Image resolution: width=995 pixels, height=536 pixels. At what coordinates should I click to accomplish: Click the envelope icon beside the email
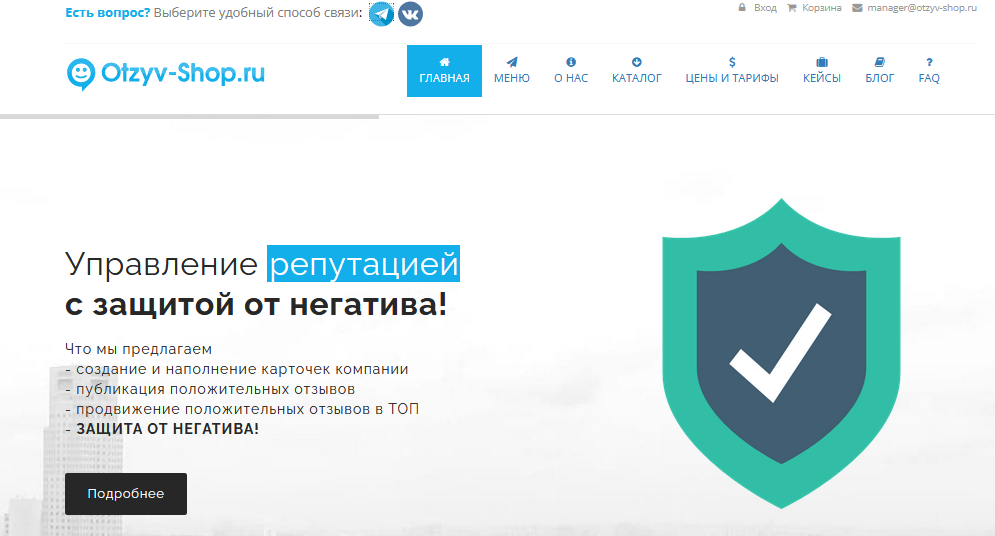coord(857,8)
